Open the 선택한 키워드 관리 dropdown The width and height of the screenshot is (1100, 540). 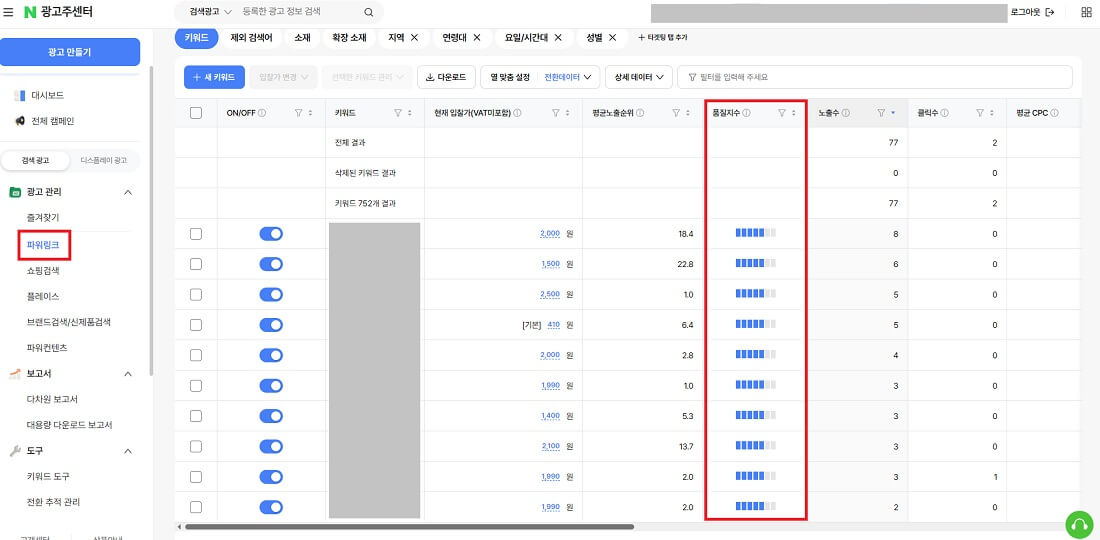[x=367, y=77]
